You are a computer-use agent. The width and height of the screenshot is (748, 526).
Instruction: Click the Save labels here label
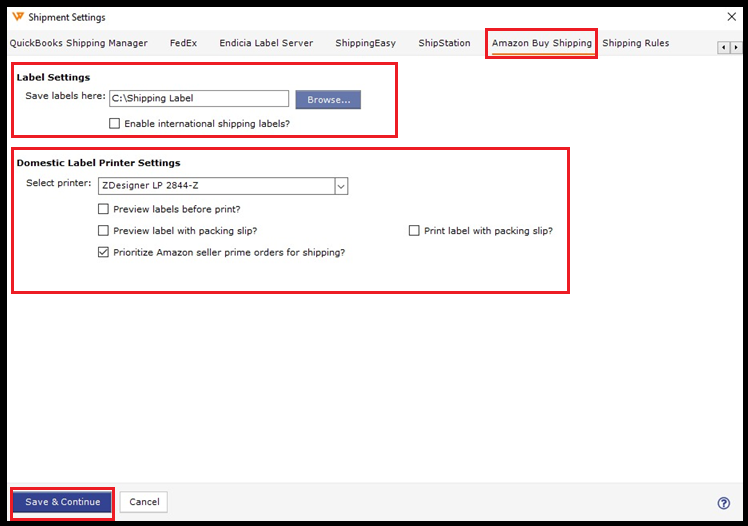[65, 96]
